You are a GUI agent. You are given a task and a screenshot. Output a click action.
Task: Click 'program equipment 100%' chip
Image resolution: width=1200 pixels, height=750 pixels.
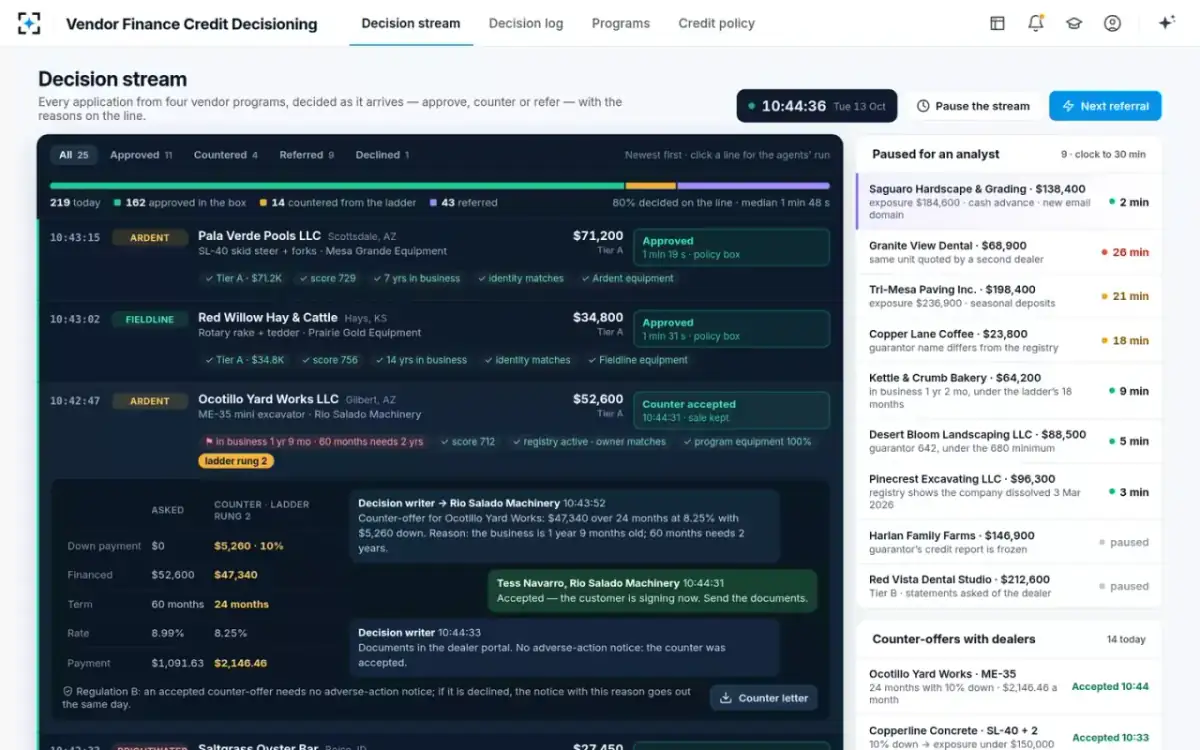pos(748,441)
